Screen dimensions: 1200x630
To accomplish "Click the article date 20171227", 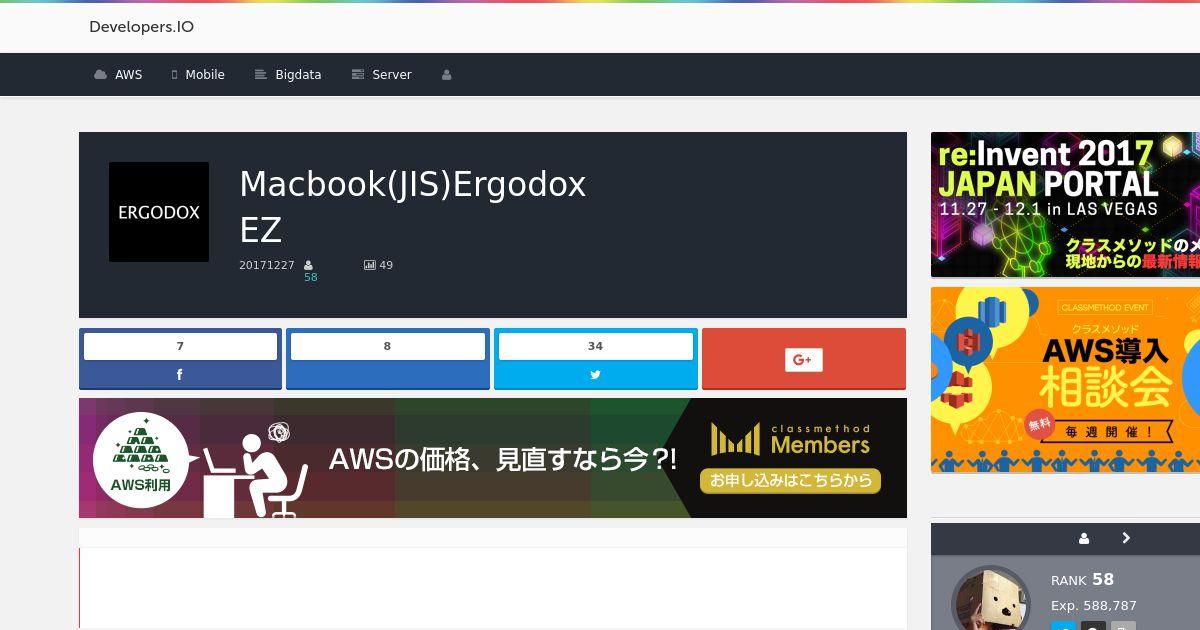I will point(267,265).
